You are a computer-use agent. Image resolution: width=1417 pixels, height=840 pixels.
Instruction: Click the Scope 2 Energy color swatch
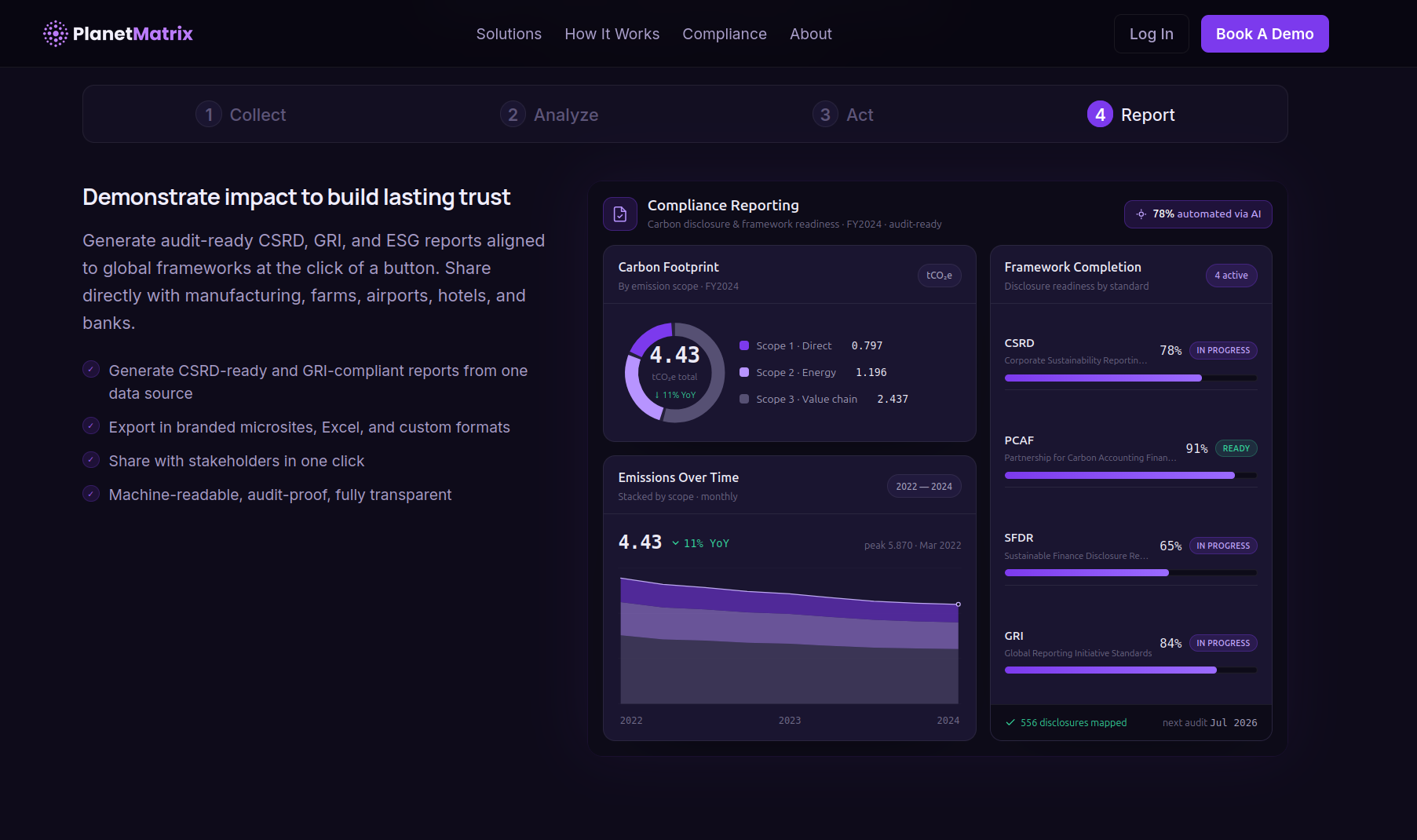(x=744, y=372)
